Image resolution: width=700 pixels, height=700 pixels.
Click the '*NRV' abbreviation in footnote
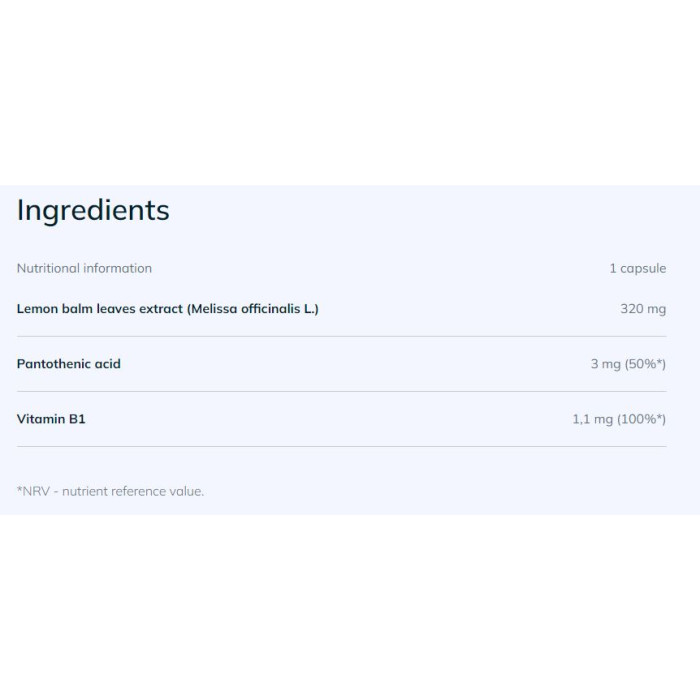coord(33,491)
